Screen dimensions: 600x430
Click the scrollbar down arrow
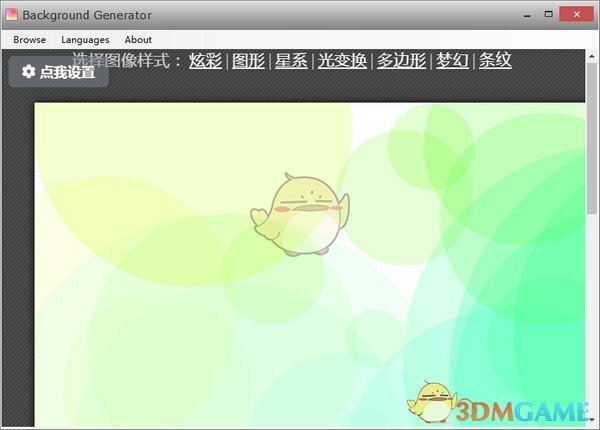(592, 419)
